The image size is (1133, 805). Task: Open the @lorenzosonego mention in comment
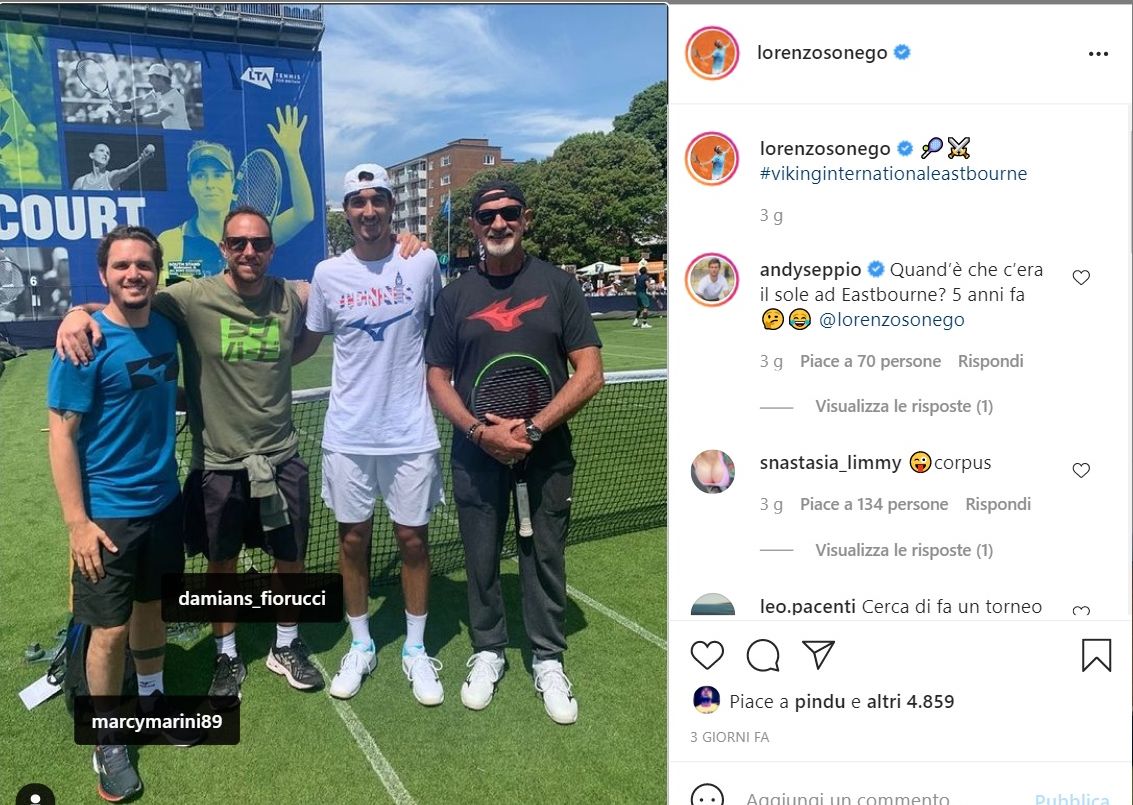892,319
